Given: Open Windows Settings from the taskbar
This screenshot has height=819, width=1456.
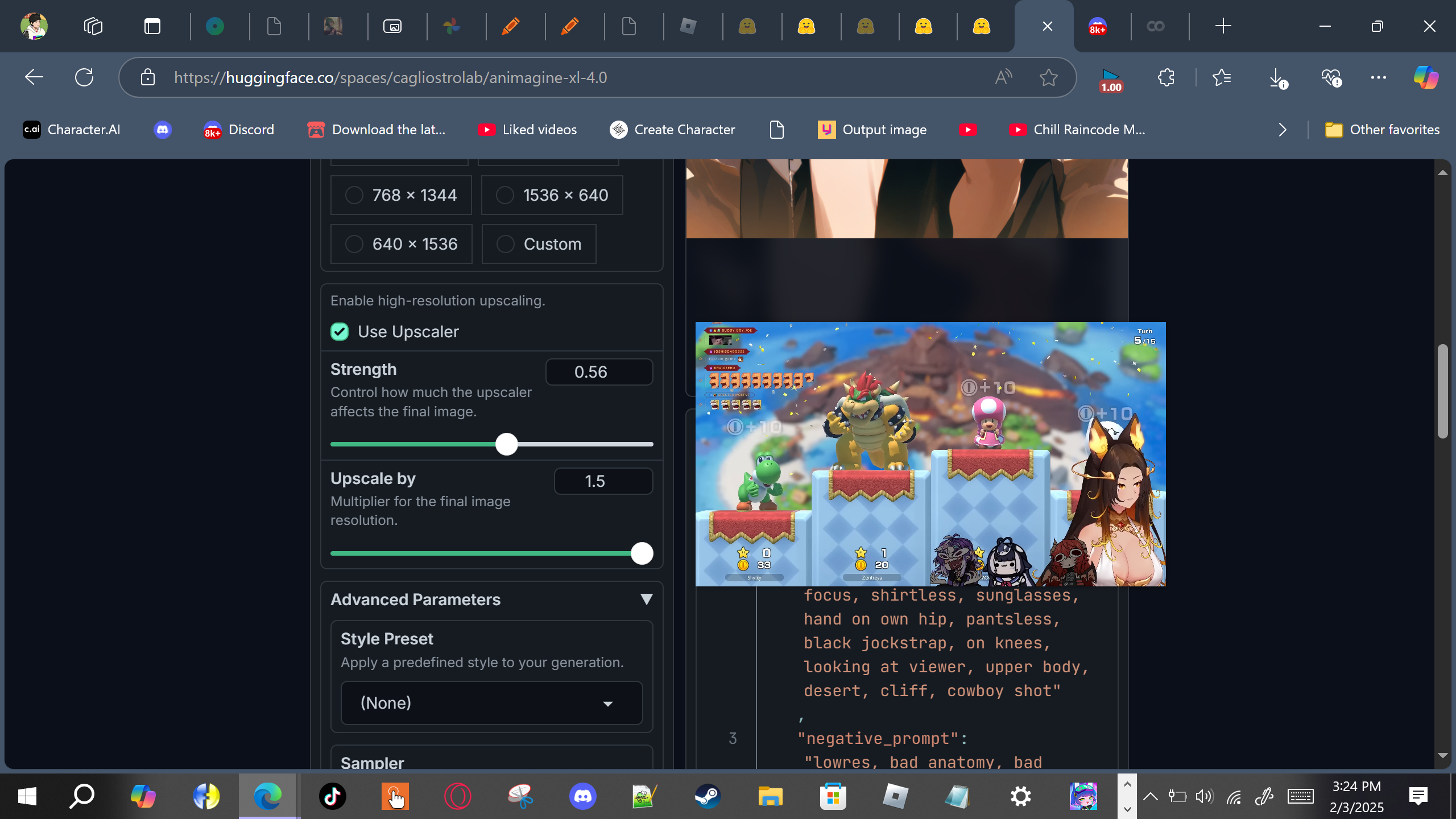Looking at the screenshot, I should 1020,796.
